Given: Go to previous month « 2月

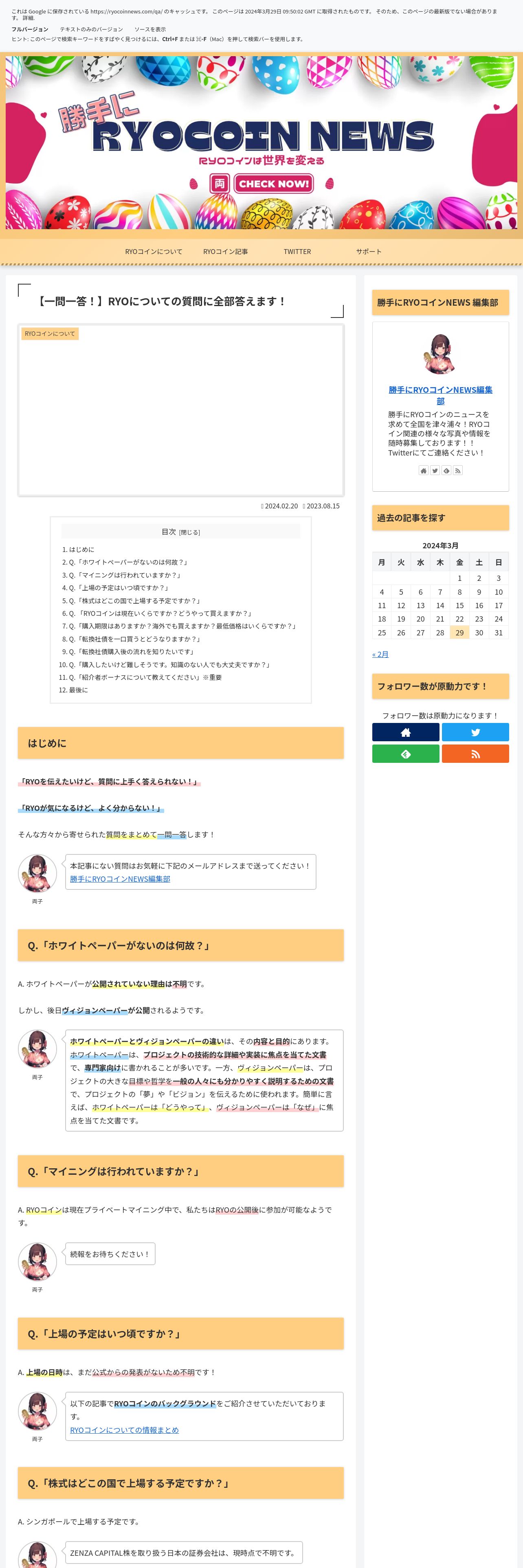Looking at the screenshot, I should (380, 654).
